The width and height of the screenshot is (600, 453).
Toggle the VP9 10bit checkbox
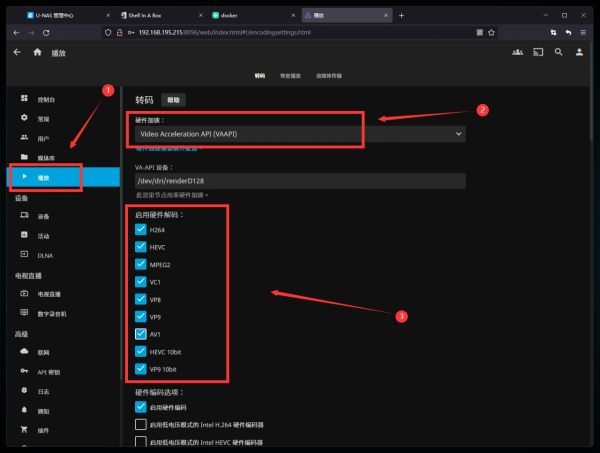pos(141,370)
